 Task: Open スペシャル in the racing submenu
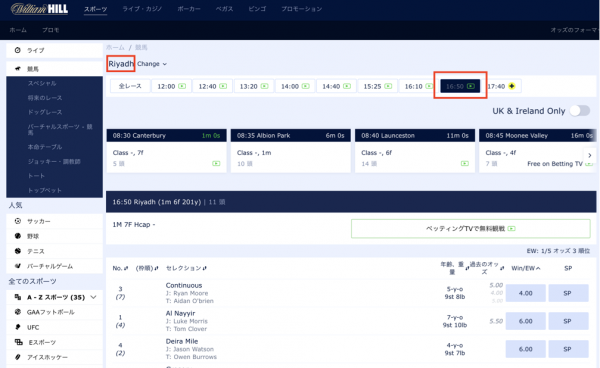(42, 83)
